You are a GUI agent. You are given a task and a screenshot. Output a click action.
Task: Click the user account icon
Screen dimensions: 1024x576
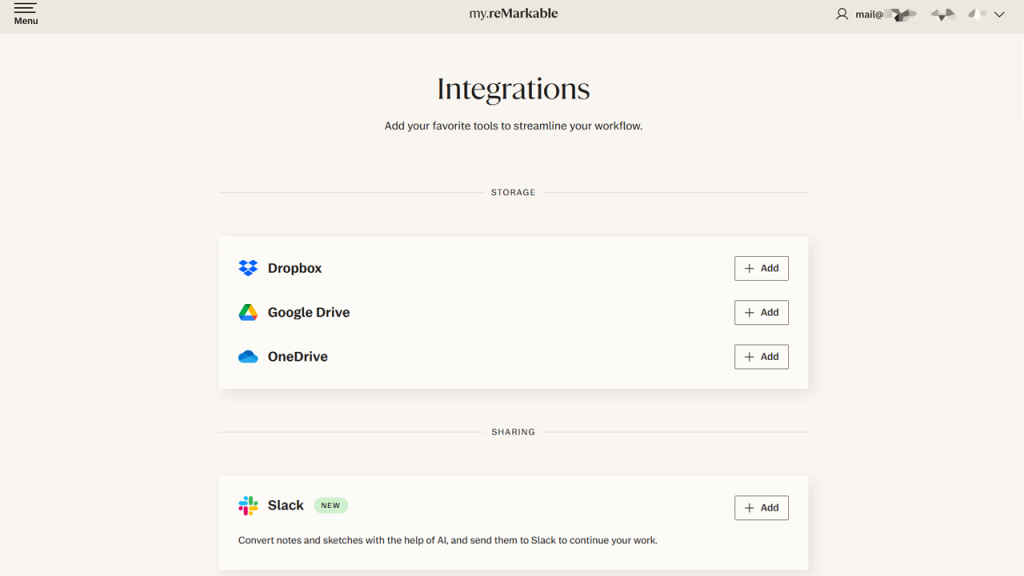point(841,14)
